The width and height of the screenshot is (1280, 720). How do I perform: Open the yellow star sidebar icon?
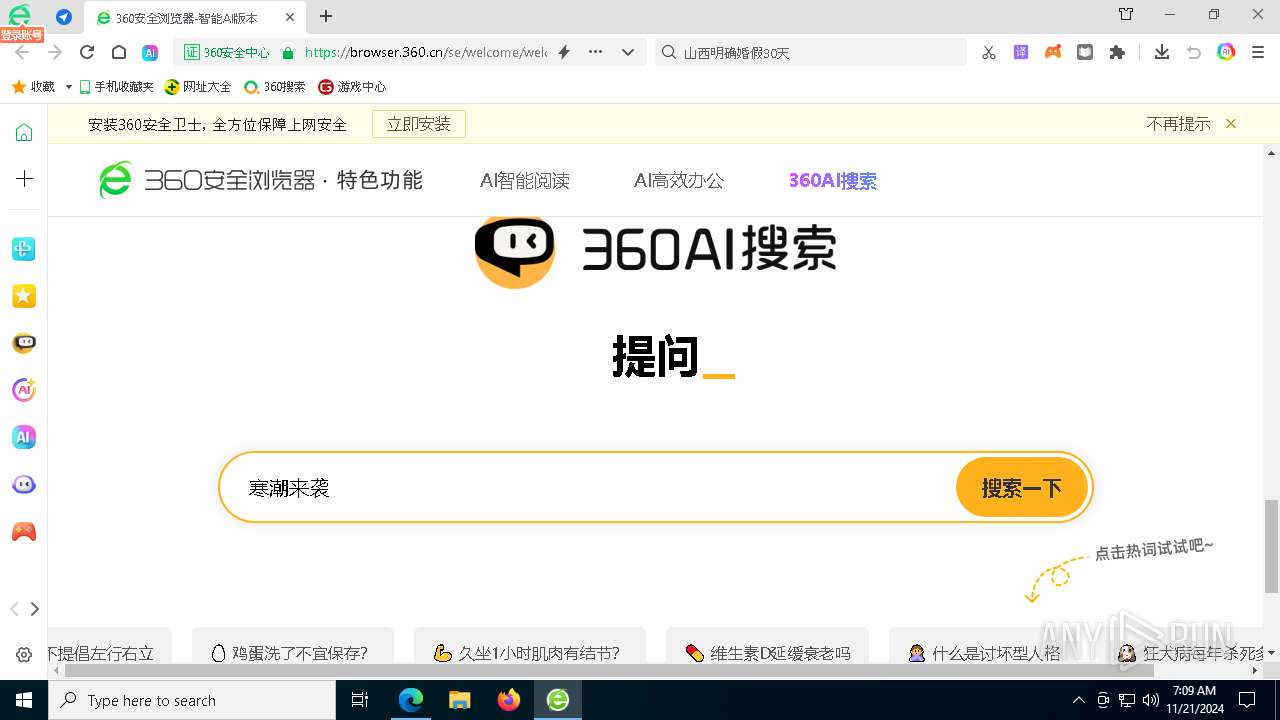24,296
